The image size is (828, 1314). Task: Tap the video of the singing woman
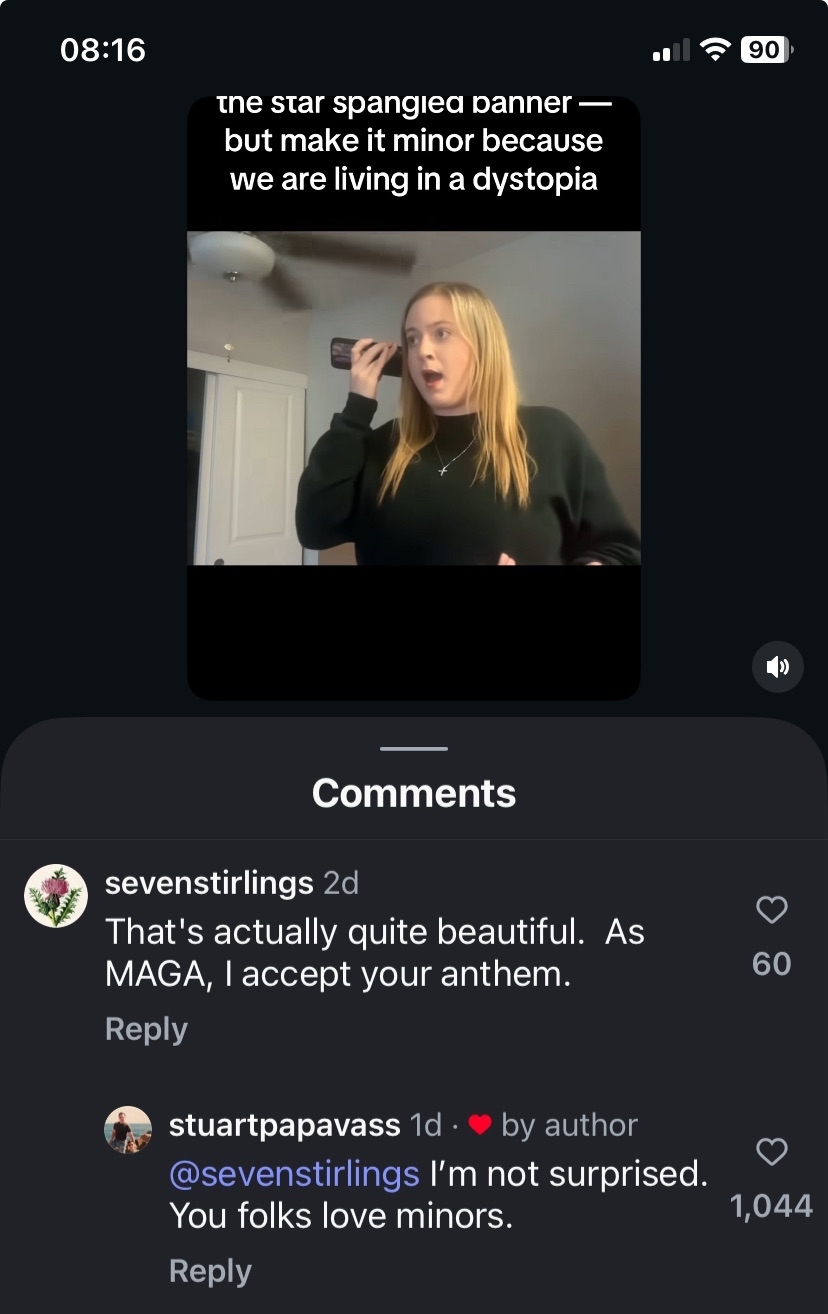(414, 398)
